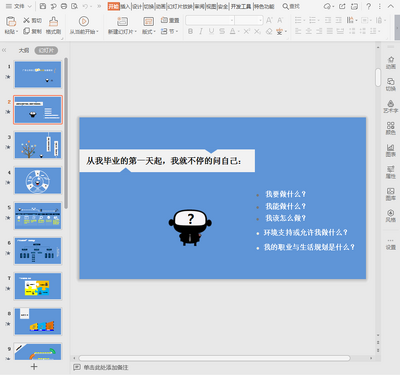
Task: Click the Find (查找) search button
Action: pos(291,6)
